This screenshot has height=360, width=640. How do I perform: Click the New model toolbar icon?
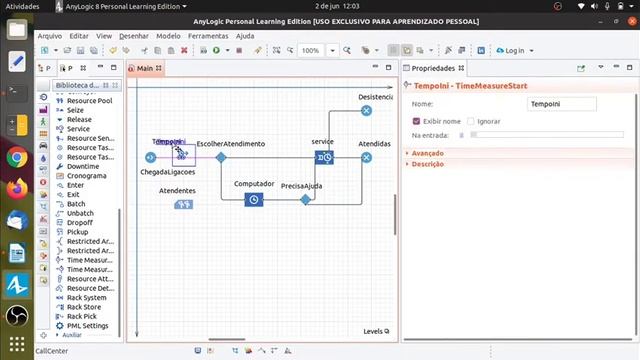tap(44, 50)
